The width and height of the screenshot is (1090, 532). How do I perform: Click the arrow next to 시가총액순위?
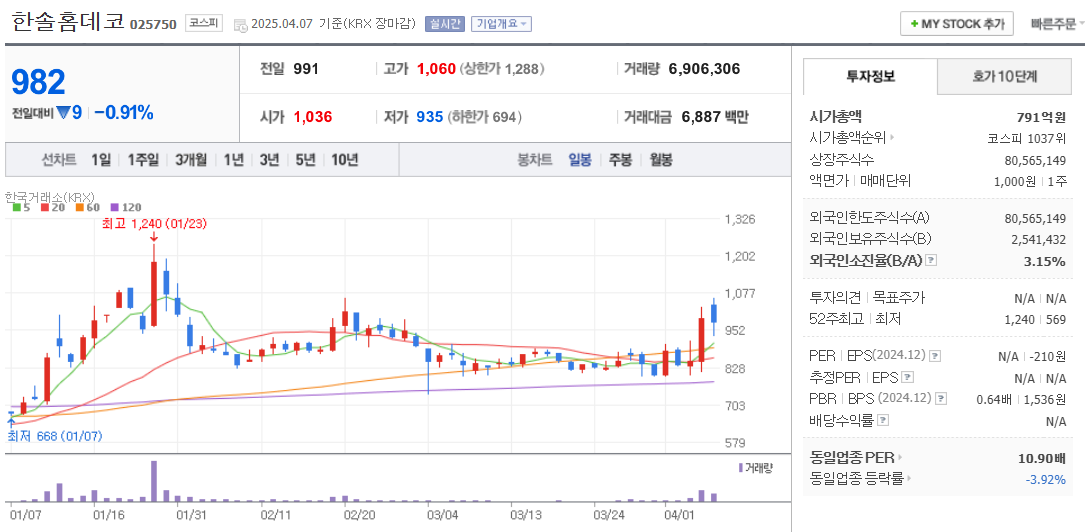click(891, 138)
